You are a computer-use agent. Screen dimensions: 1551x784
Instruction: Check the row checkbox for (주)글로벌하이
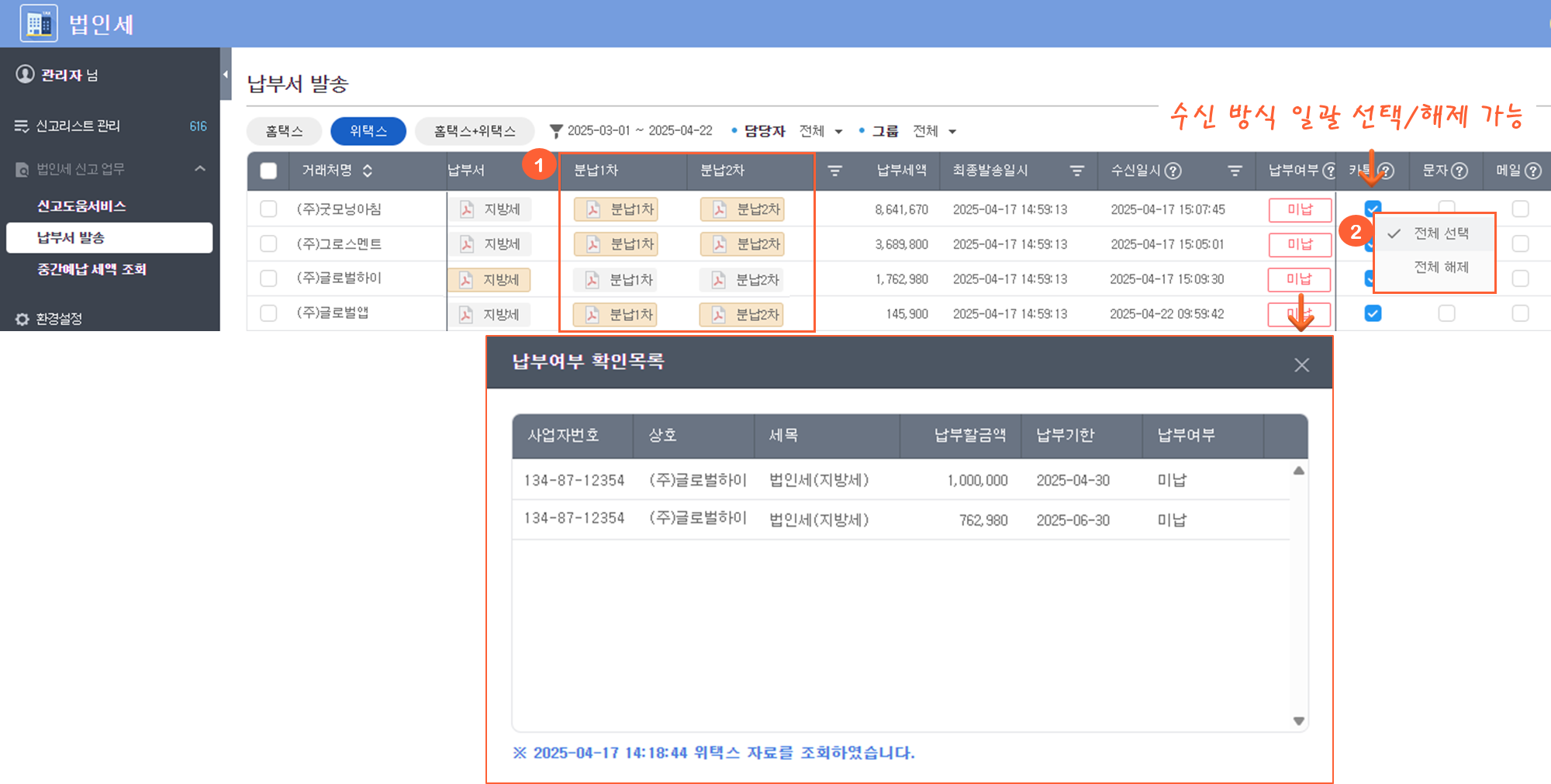[268, 278]
